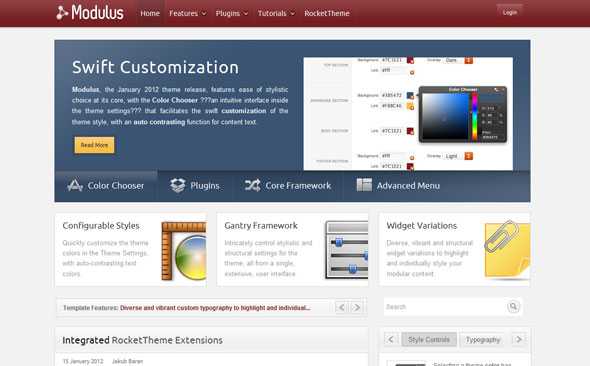Click the Gantry Framework sliders image

pos(346,250)
